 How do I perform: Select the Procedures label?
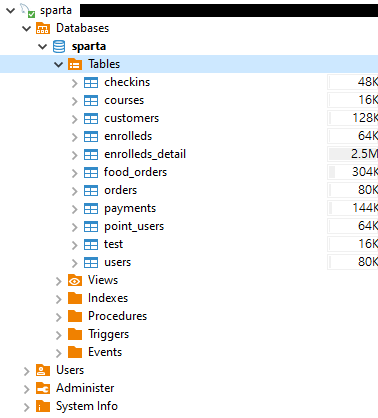coord(117,316)
